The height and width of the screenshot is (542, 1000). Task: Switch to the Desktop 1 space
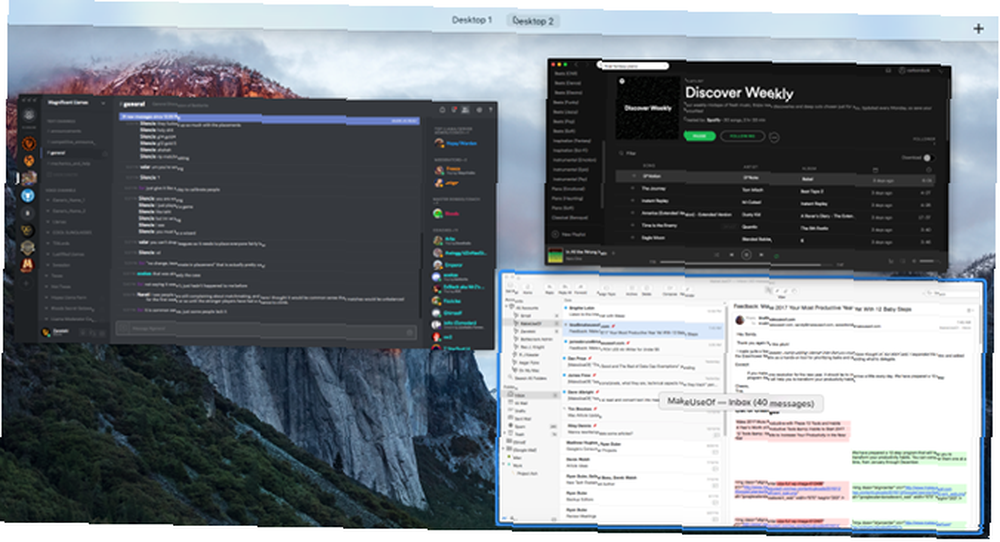coord(472,20)
